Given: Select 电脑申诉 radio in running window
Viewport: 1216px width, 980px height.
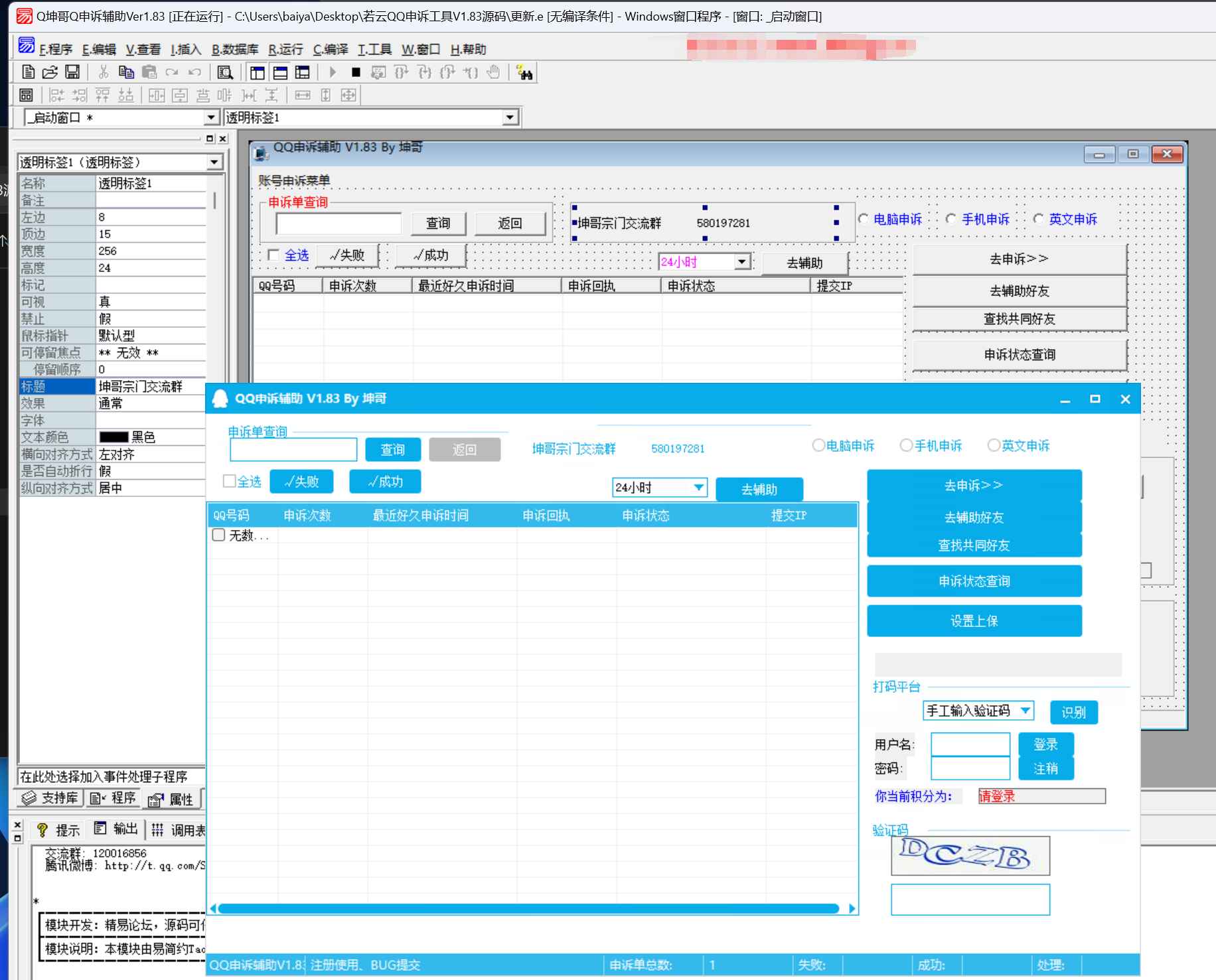Looking at the screenshot, I should coord(819,445).
